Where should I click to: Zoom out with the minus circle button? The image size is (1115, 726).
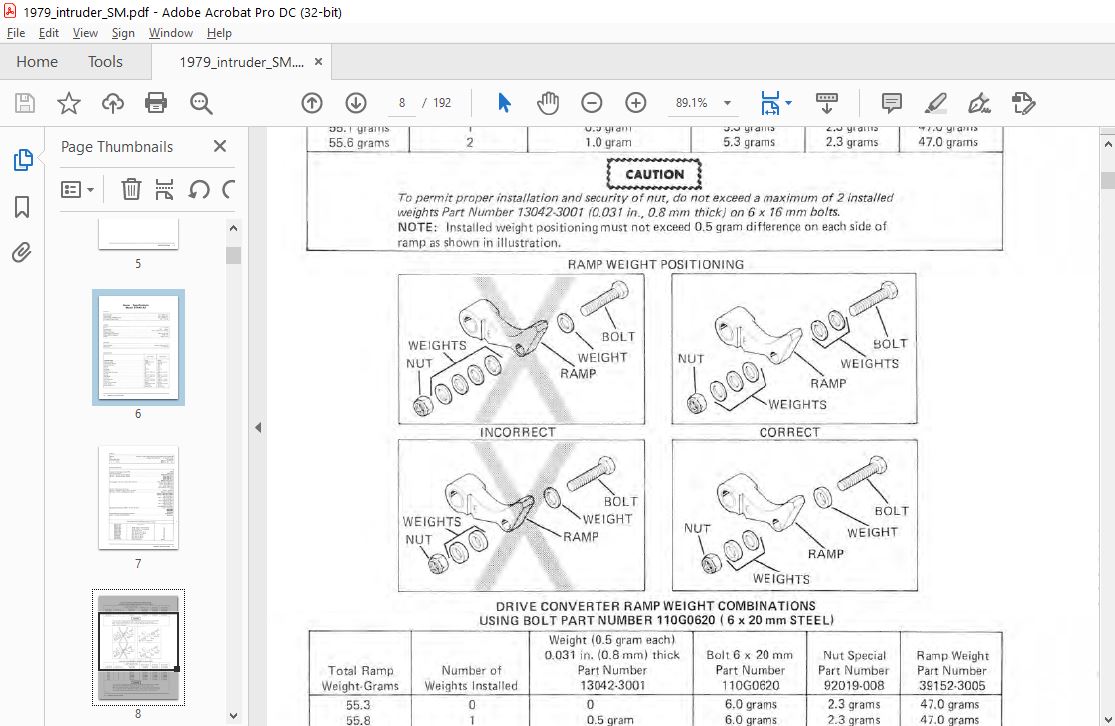tap(592, 103)
